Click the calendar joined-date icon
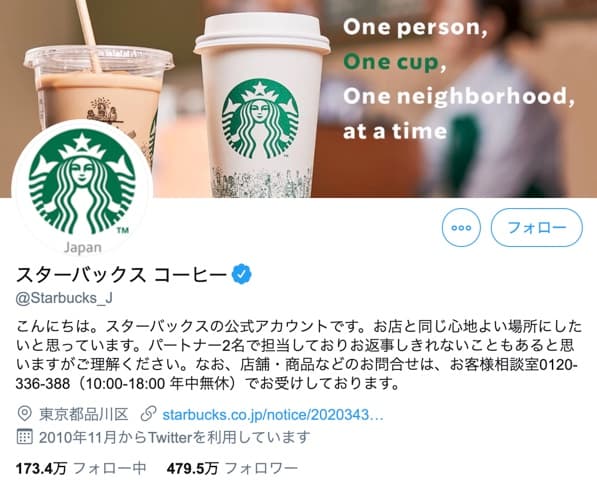 click(24, 437)
